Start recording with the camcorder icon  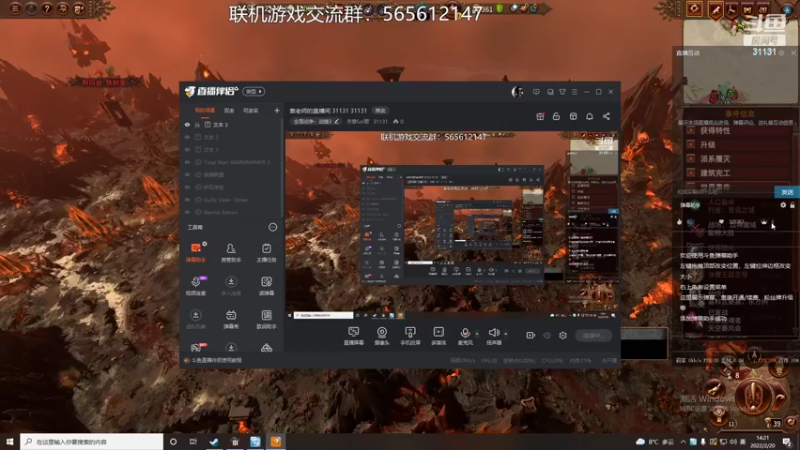pos(531,335)
